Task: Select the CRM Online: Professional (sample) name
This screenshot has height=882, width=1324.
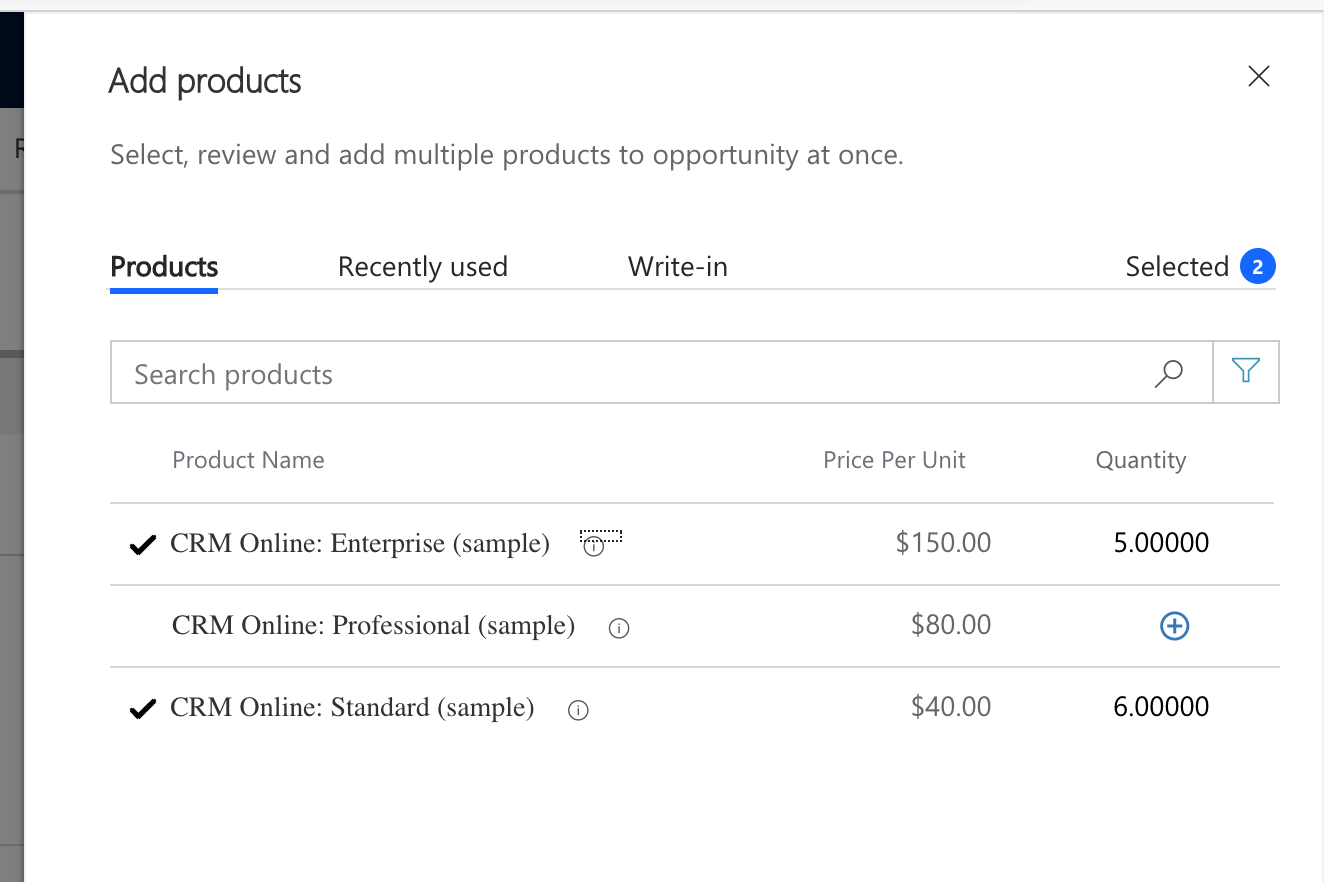Action: [x=373, y=625]
